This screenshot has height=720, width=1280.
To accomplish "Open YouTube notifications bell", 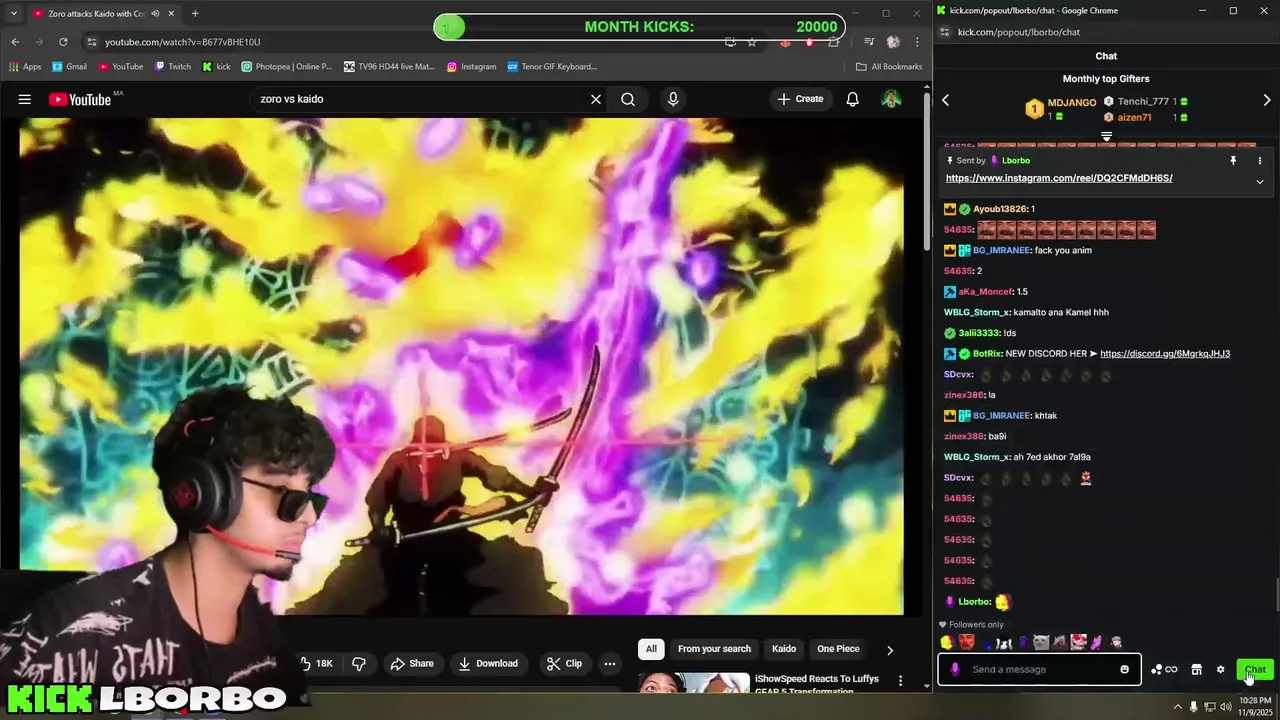I will point(852,99).
